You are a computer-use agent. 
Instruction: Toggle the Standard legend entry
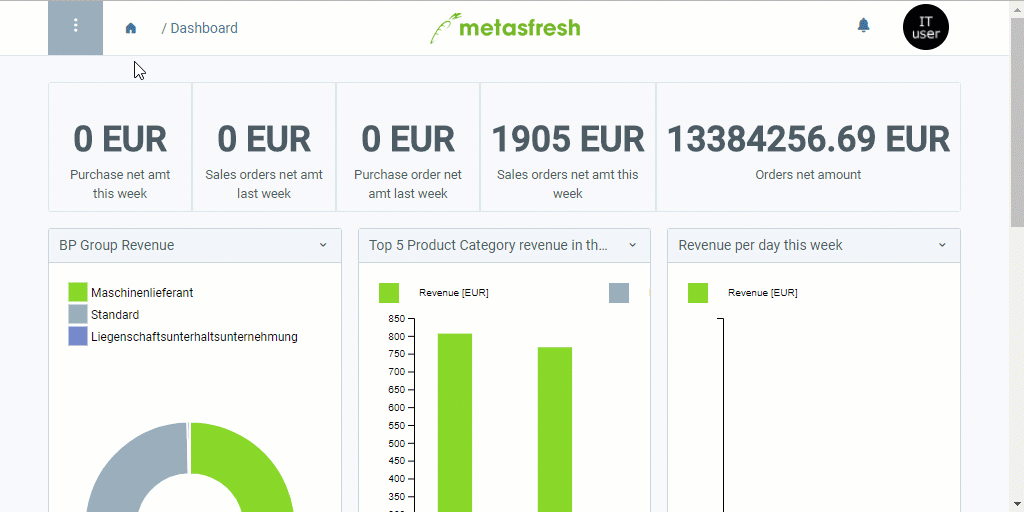point(114,314)
